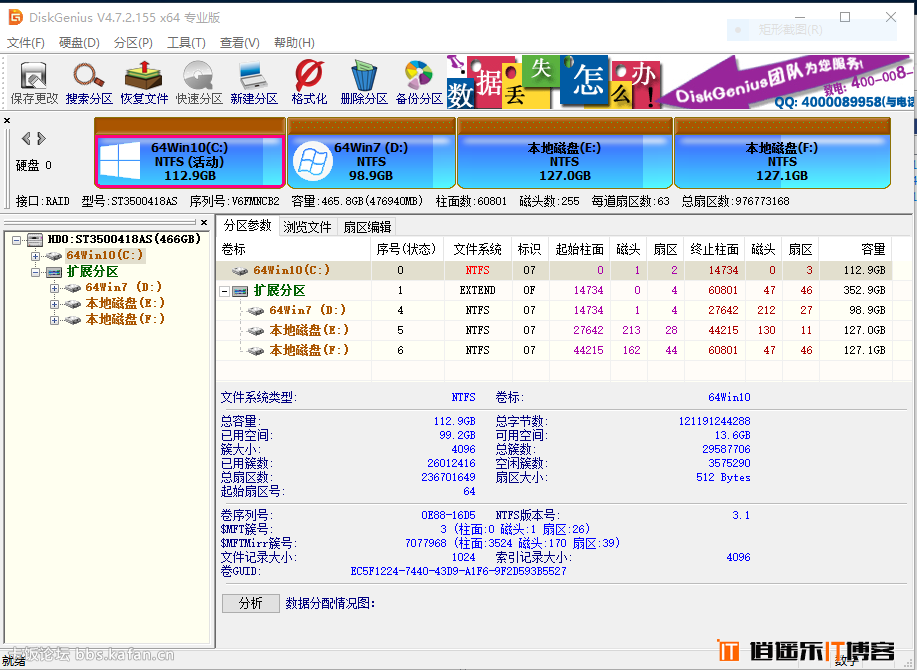Open the 工具(T) menu

187,43
